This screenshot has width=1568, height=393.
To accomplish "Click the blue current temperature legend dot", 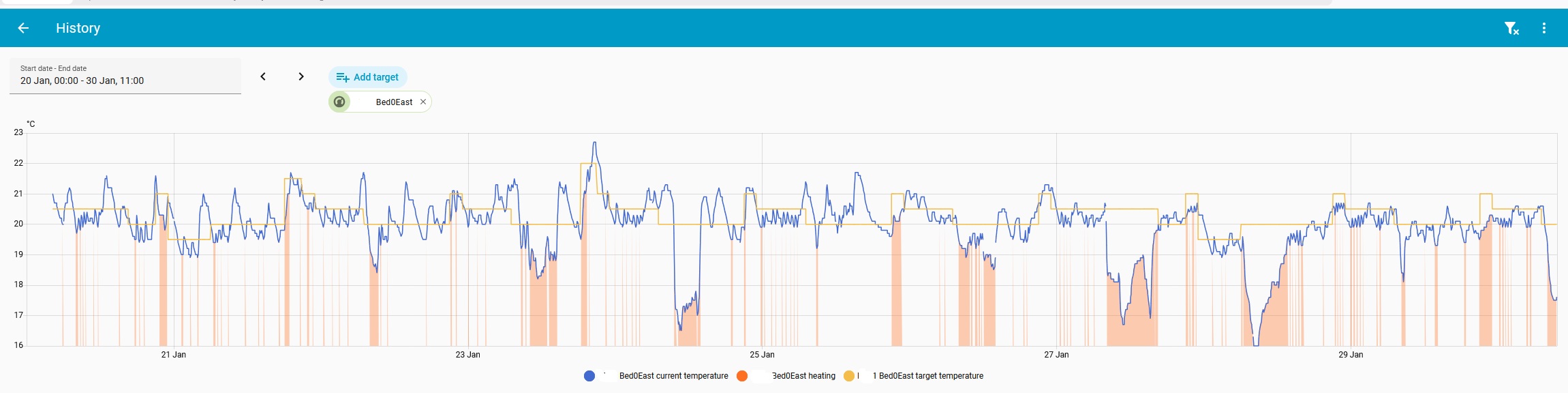I will click(x=589, y=376).
